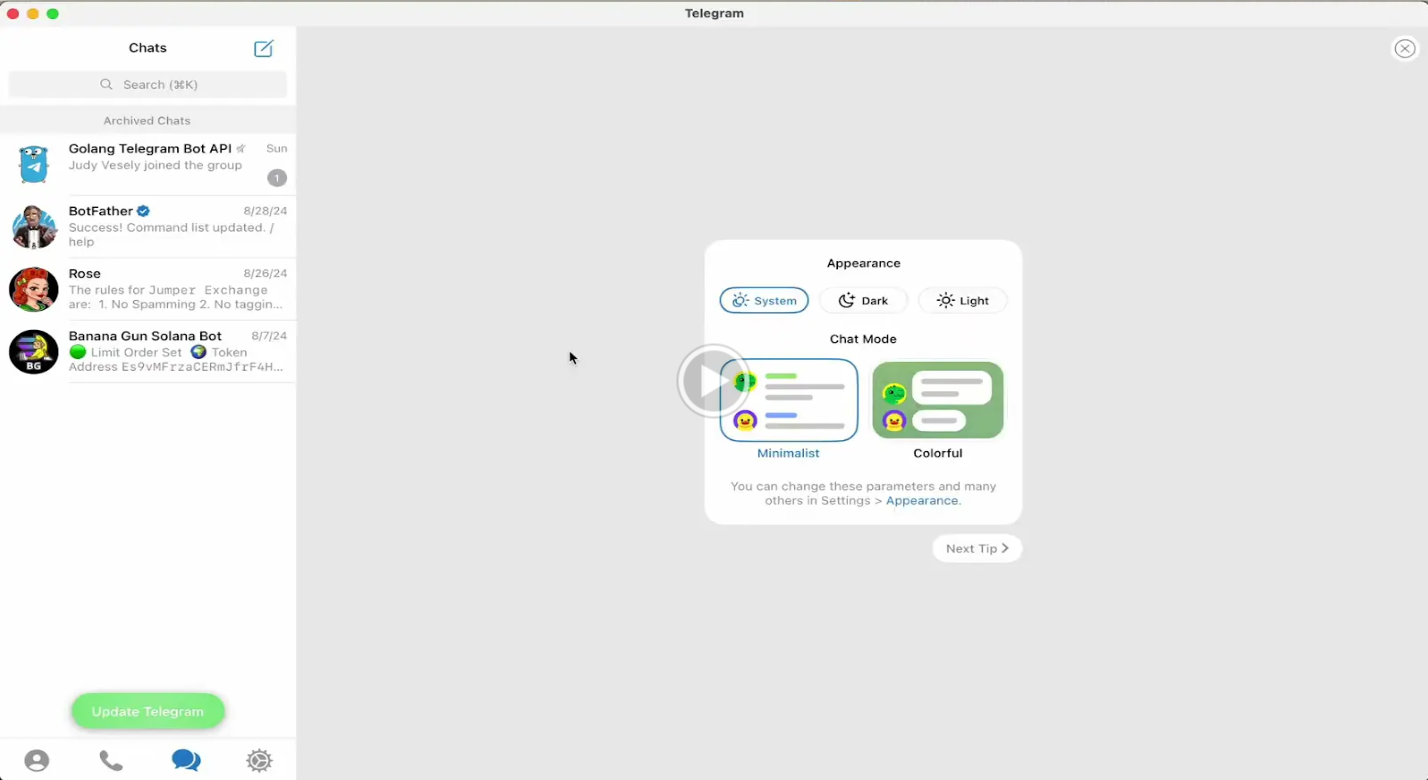Image resolution: width=1428 pixels, height=780 pixels.
Task: Open the Settings gear icon
Action: coord(259,761)
